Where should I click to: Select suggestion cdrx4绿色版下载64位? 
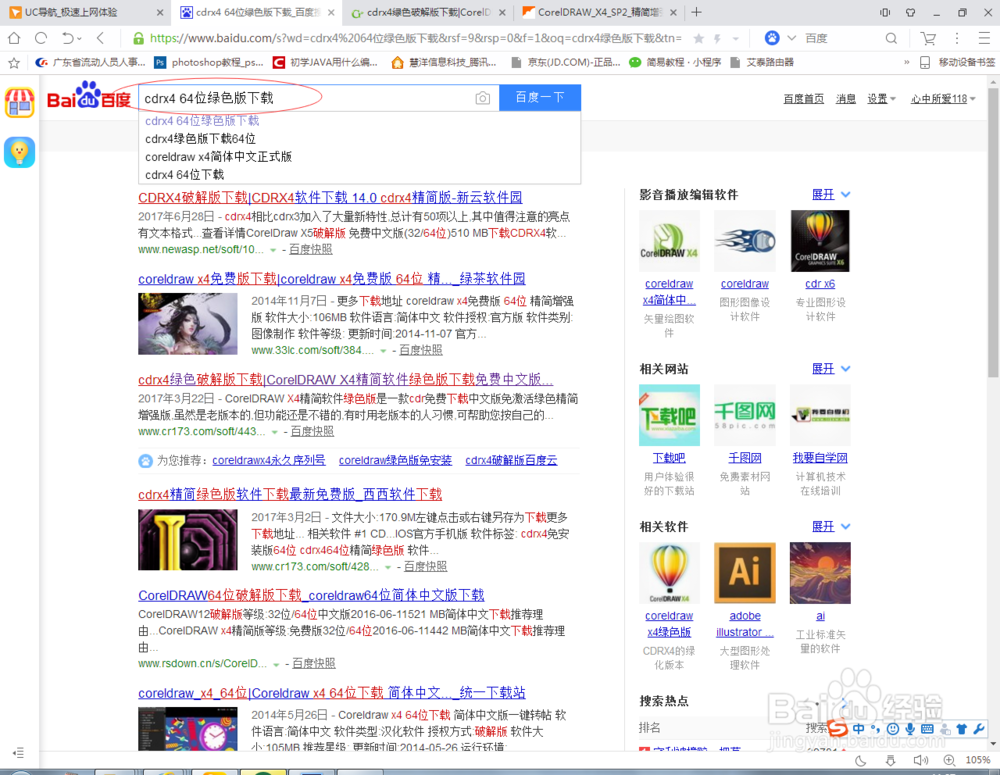(x=200, y=139)
